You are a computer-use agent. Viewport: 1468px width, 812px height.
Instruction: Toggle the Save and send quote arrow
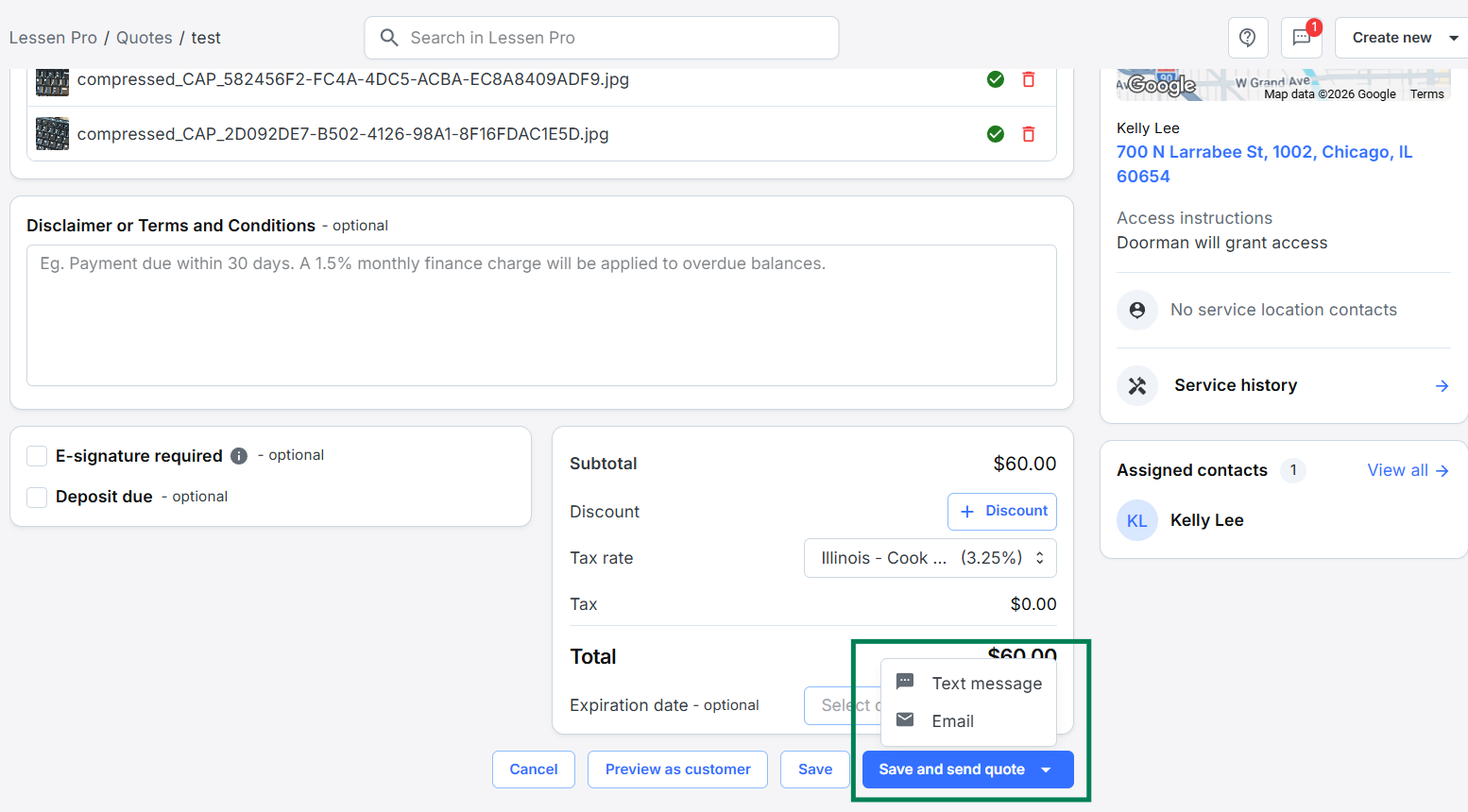[x=1046, y=770]
